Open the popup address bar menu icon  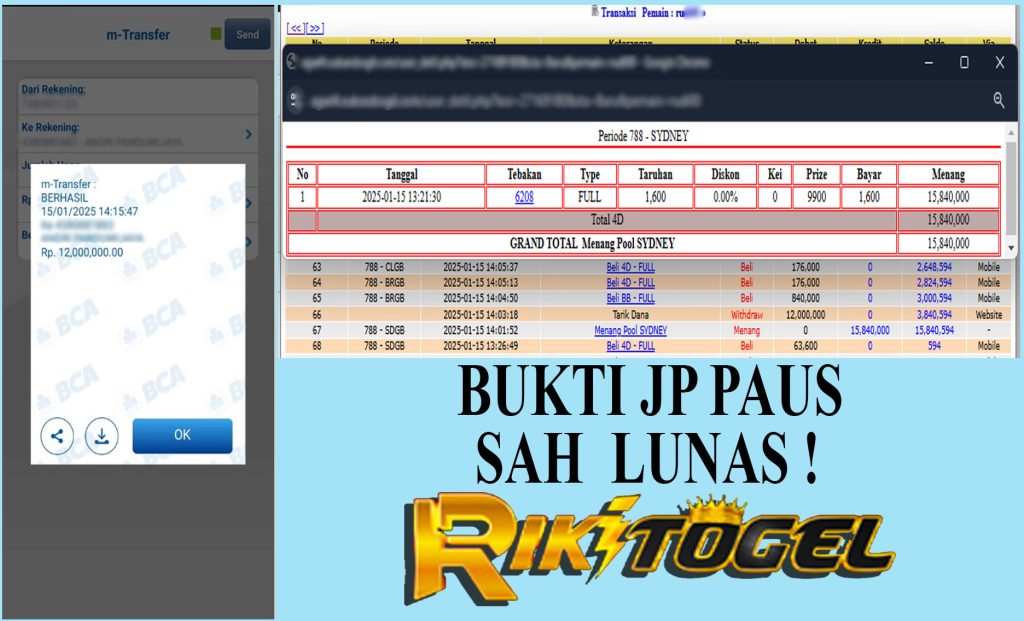(x=294, y=101)
